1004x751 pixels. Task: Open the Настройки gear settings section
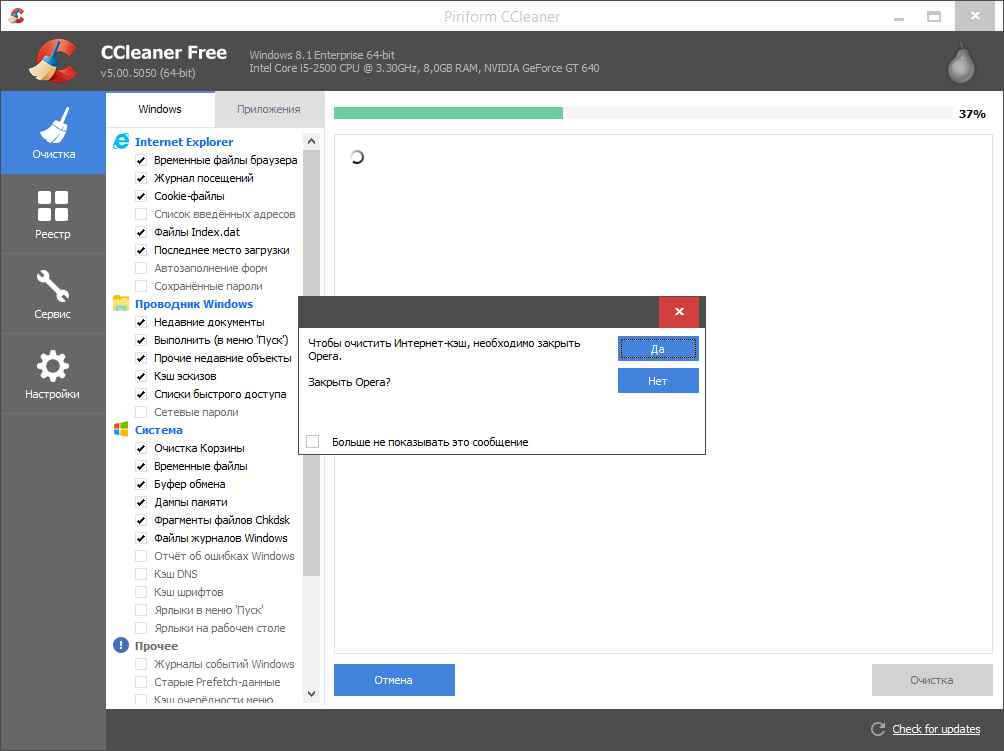(53, 372)
